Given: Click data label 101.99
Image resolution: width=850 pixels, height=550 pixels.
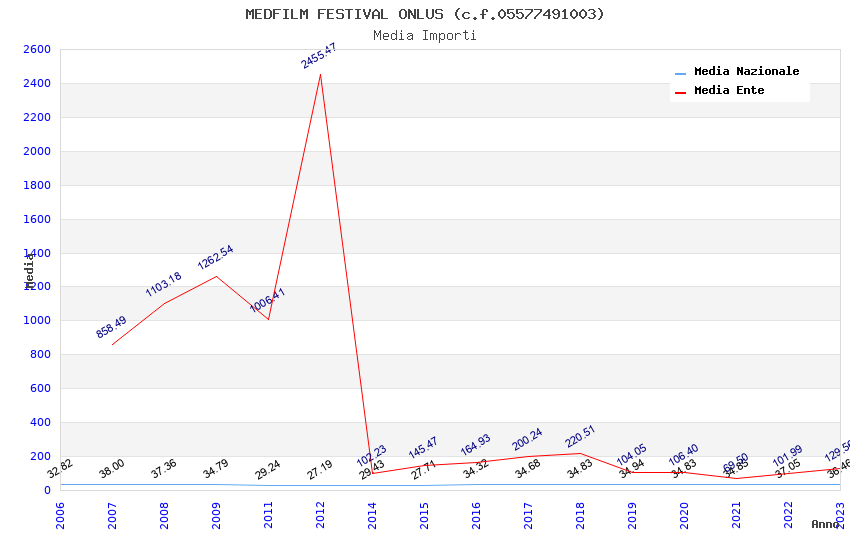Looking at the screenshot, I should pos(787,456).
